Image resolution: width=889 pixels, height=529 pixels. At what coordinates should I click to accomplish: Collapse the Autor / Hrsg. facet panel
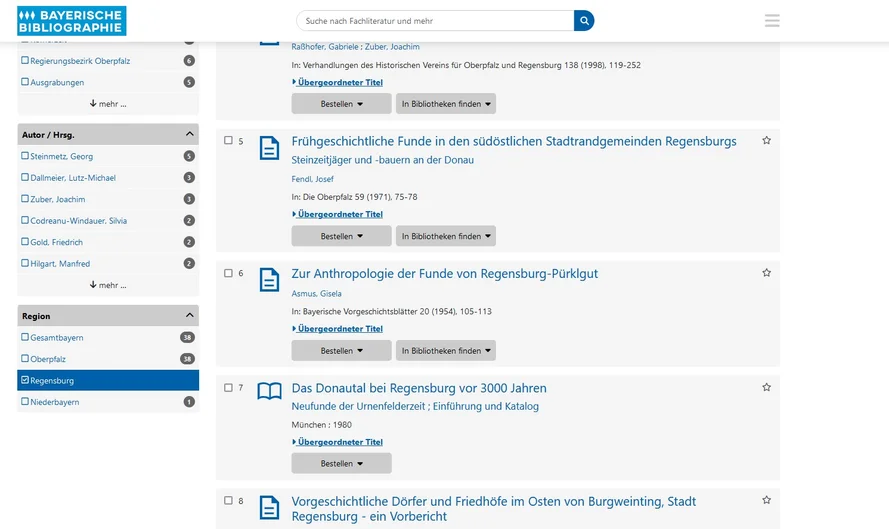coord(189,134)
